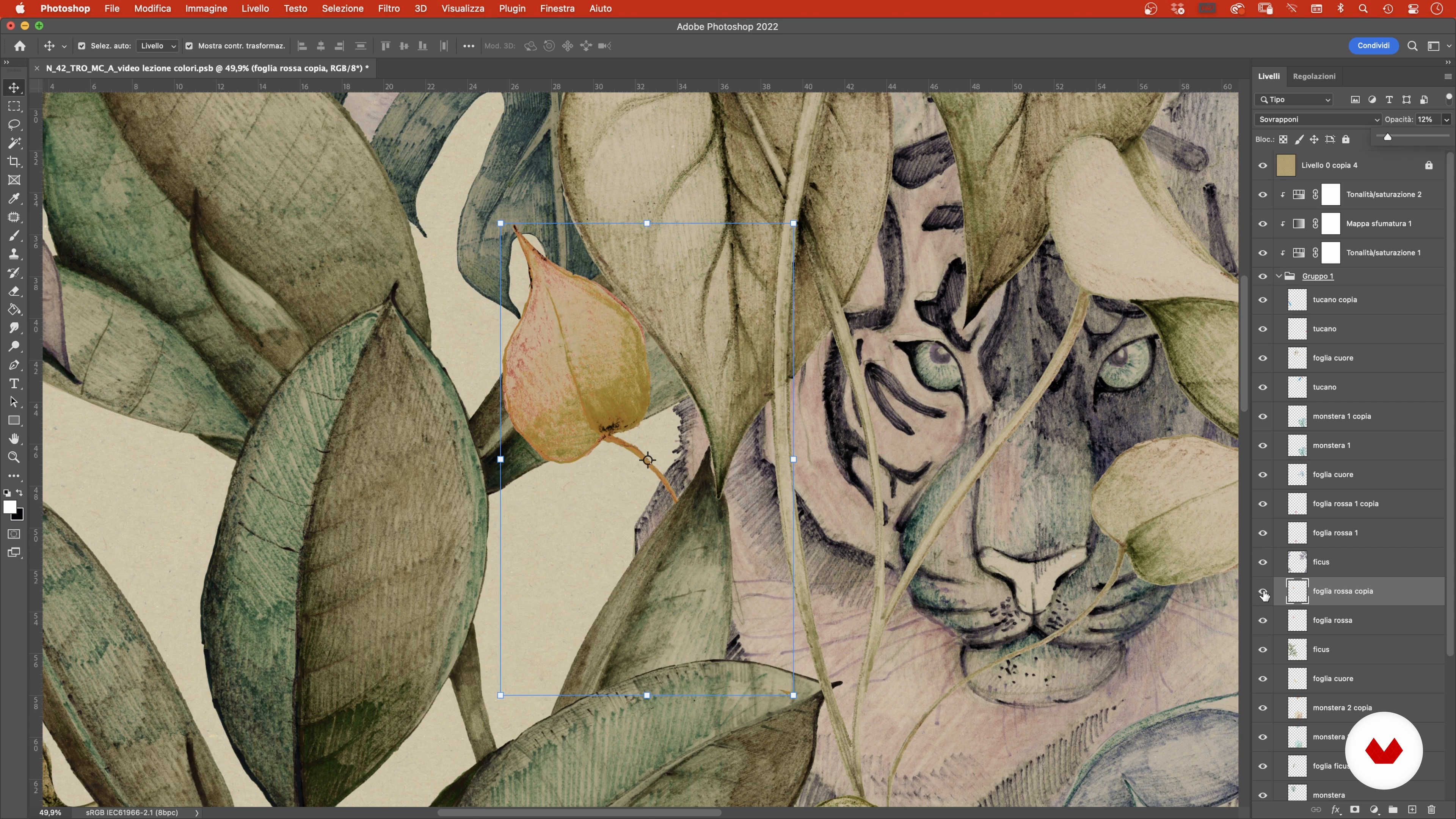Open the Sovrapponi blend mode dropdown
The height and width of the screenshot is (819, 1456).
click(1318, 119)
